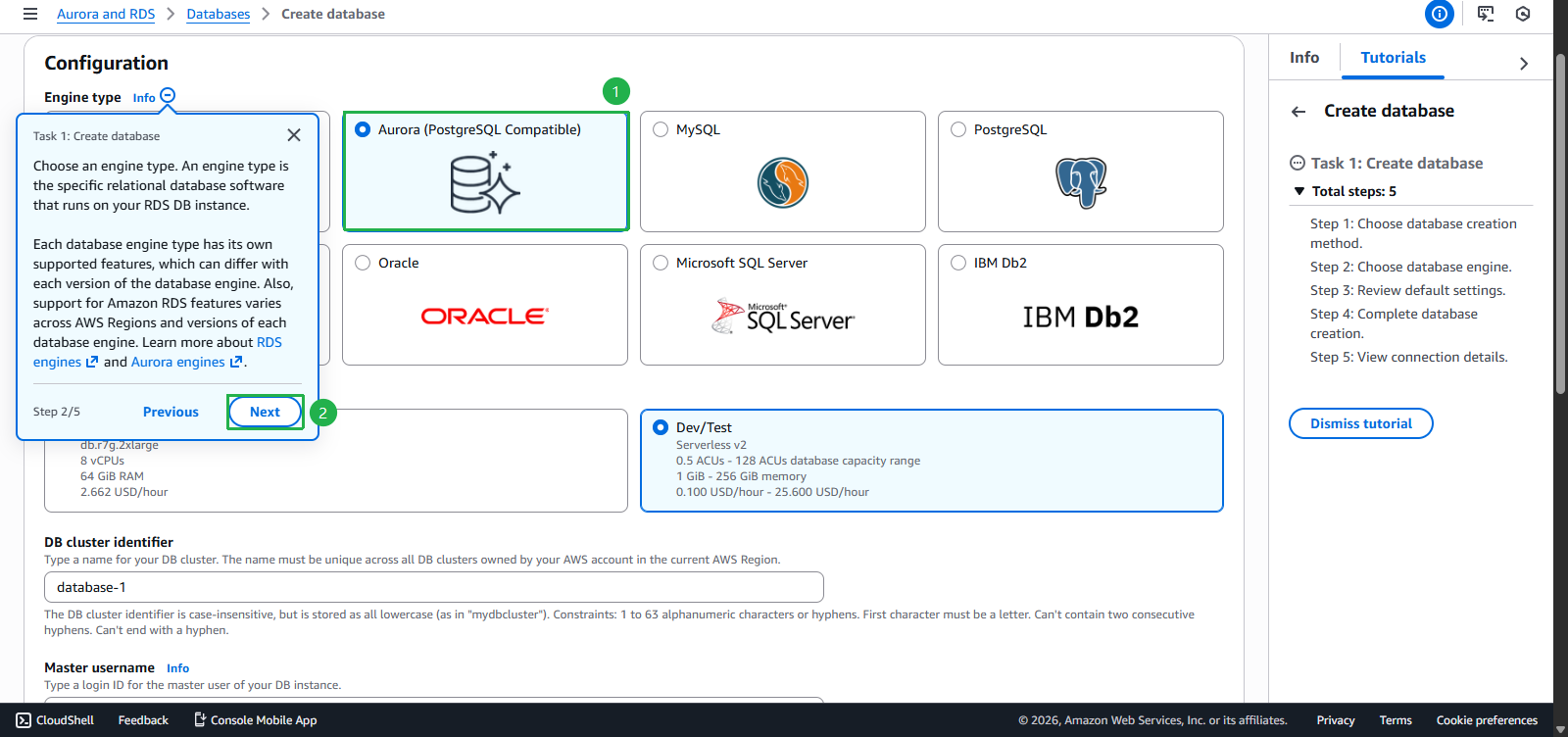Click the Console Mobile App icon
This screenshot has height=737, width=1568.
[200, 720]
